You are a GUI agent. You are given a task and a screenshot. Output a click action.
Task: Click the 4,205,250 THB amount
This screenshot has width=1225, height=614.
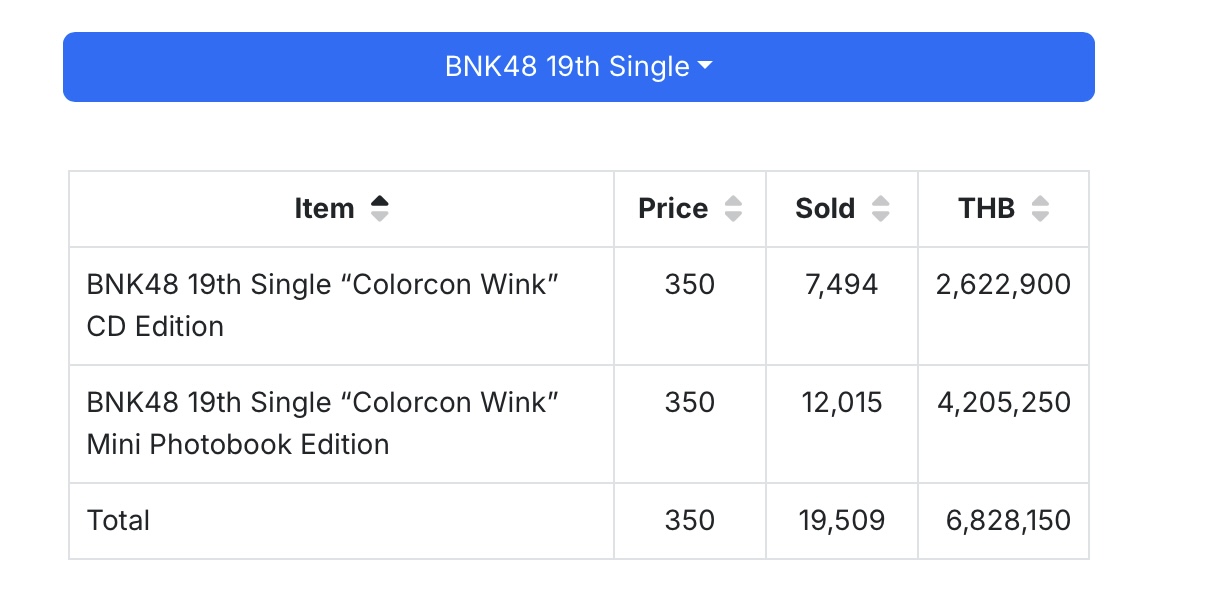[1003, 402]
